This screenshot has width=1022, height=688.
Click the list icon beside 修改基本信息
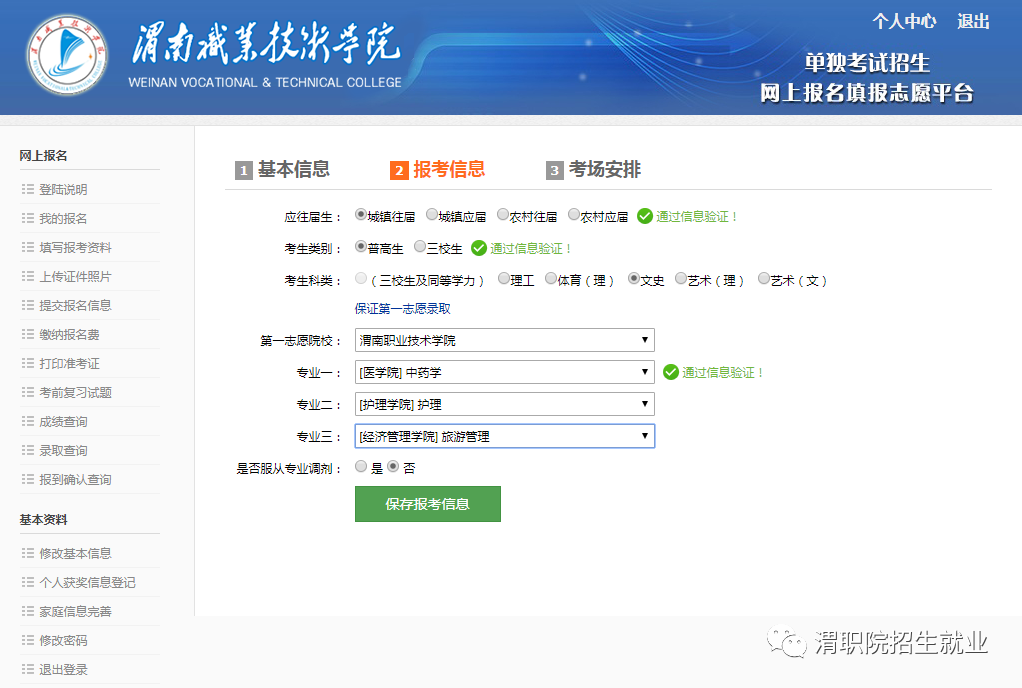click(27, 553)
